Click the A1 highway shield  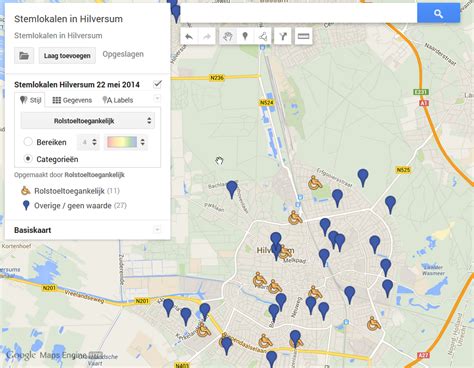click(x=423, y=103)
